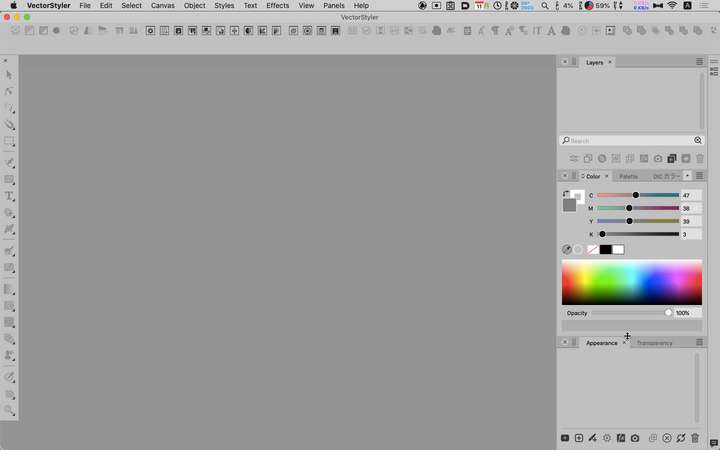720x450 pixels.
Task: Click the Opacity slider
Action: tap(632, 313)
